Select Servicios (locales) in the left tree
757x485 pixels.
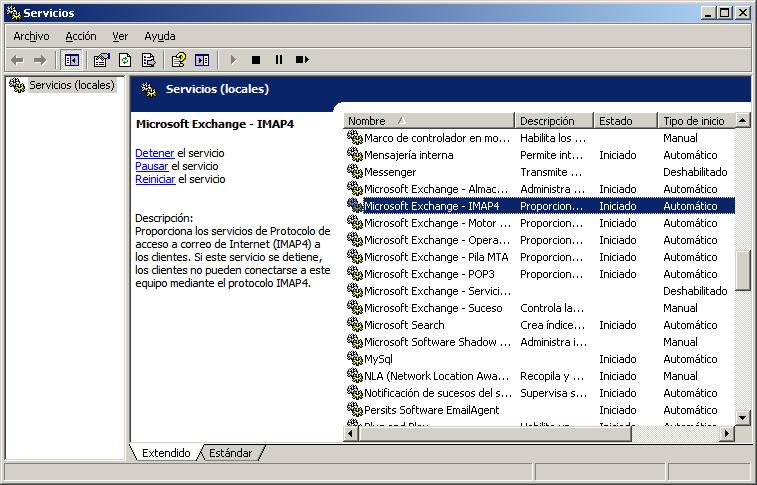tap(70, 86)
